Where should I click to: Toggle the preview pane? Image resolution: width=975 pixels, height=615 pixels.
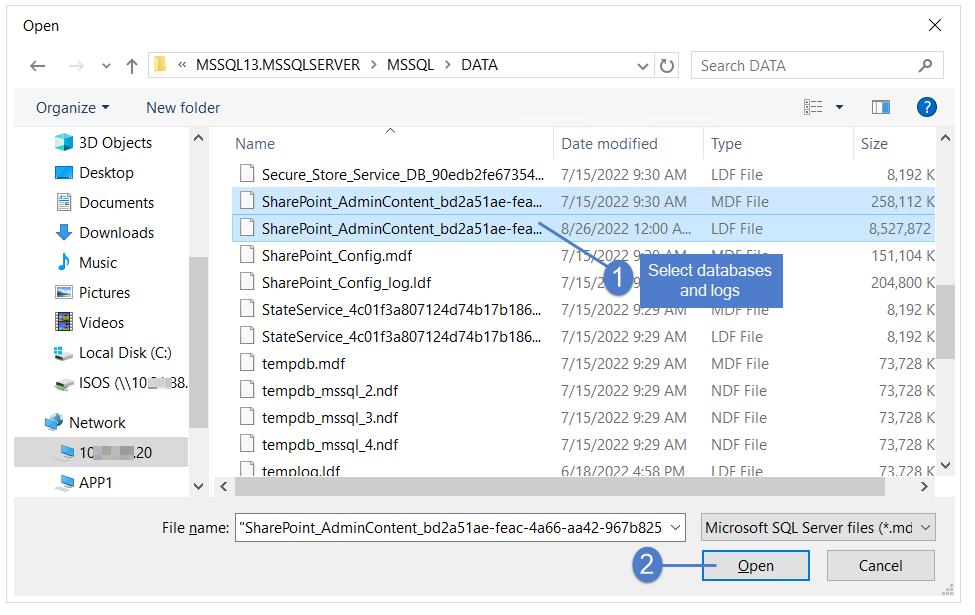(x=880, y=107)
